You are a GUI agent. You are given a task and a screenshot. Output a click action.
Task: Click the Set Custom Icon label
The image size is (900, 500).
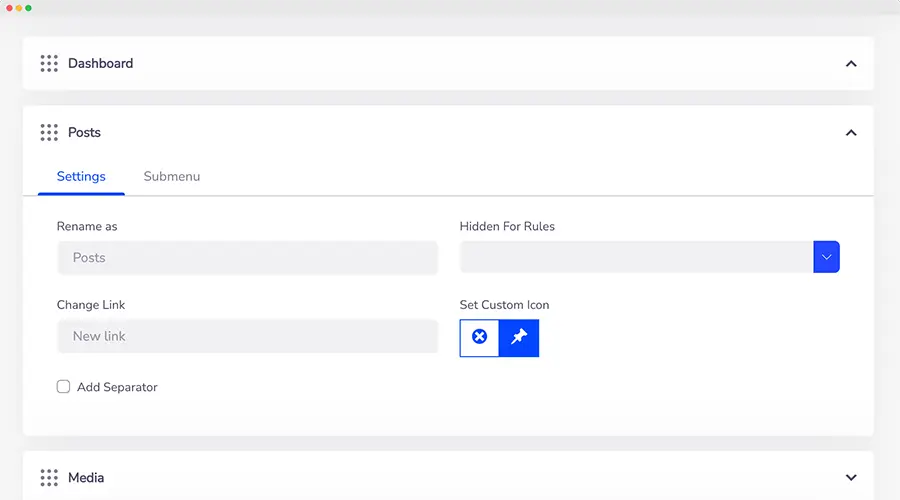point(505,305)
